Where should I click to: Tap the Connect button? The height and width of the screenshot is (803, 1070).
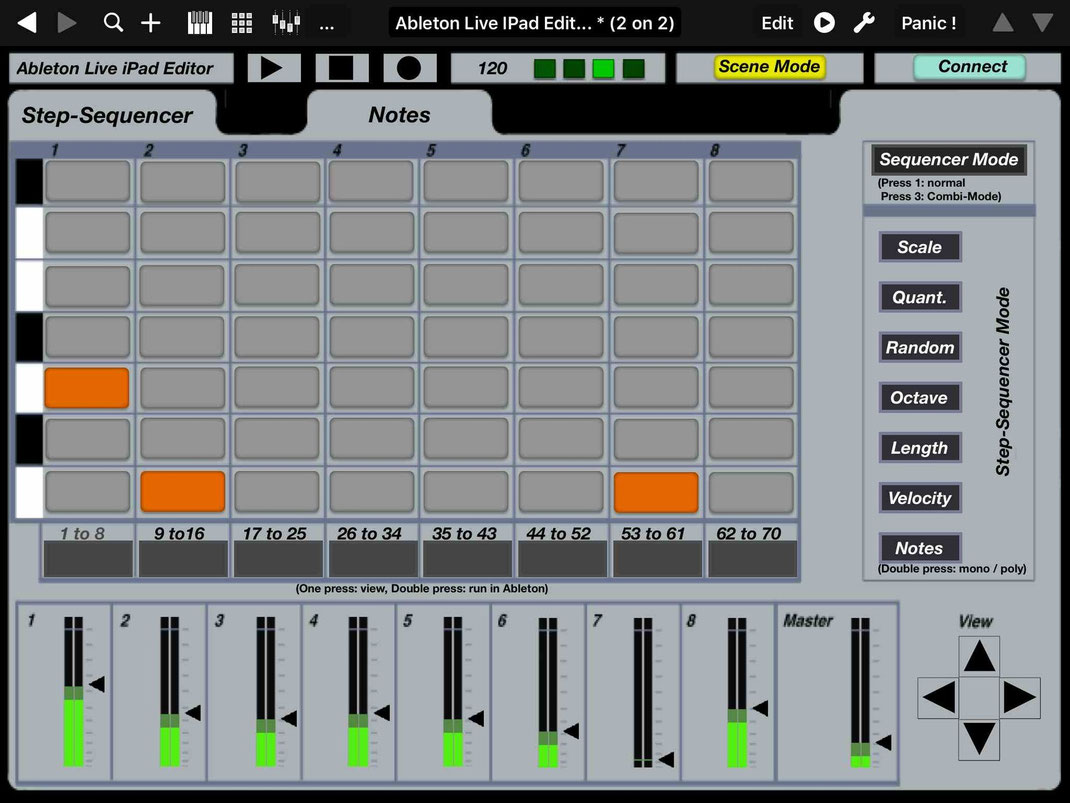coord(972,67)
